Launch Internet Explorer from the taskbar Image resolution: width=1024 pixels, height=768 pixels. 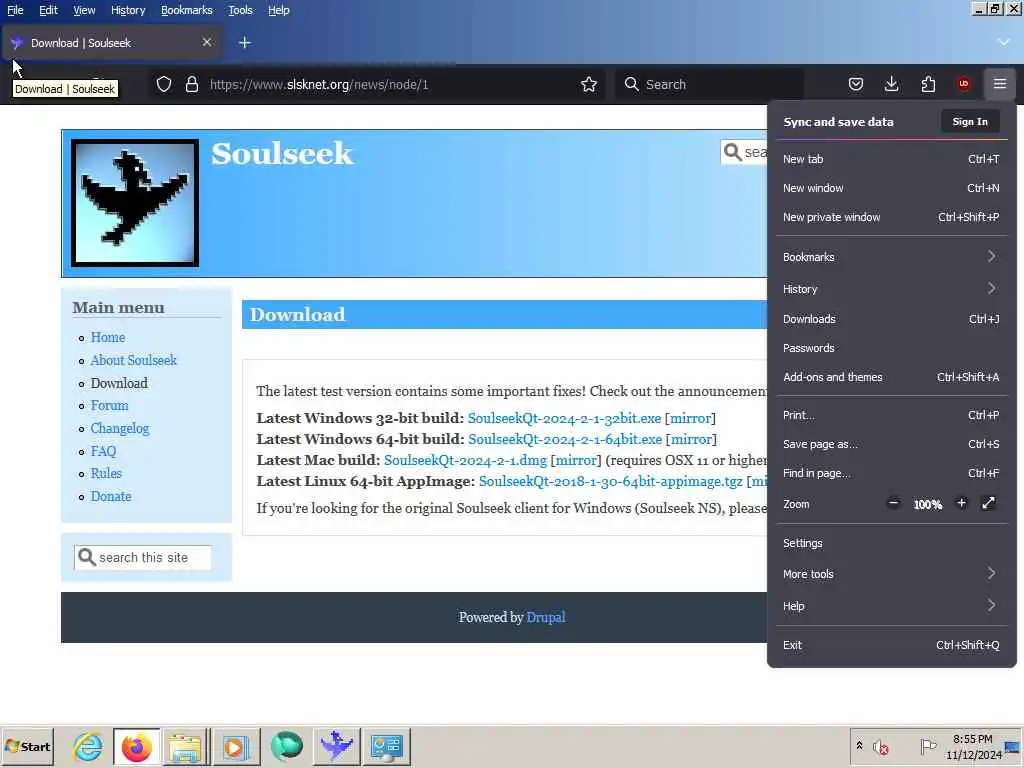pyautogui.click(x=88, y=746)
